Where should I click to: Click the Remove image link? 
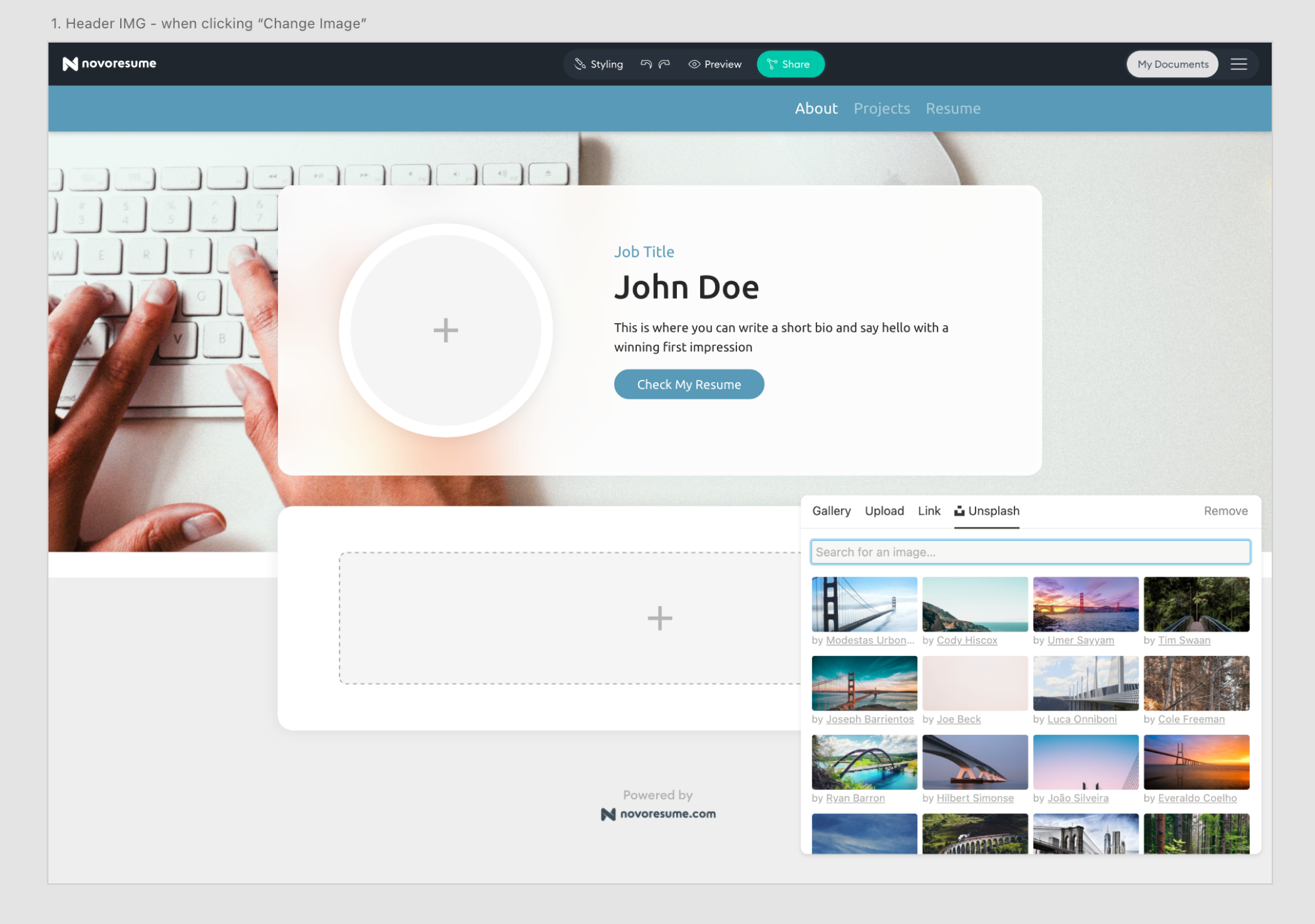[x=1225, y=511]
